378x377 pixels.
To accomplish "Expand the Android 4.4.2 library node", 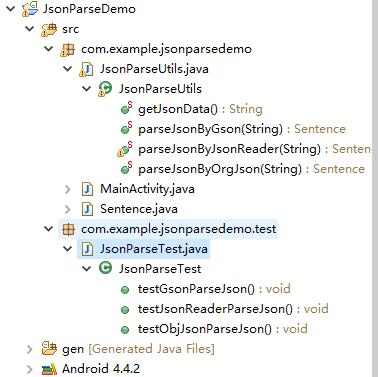I will tap(30, 369).
